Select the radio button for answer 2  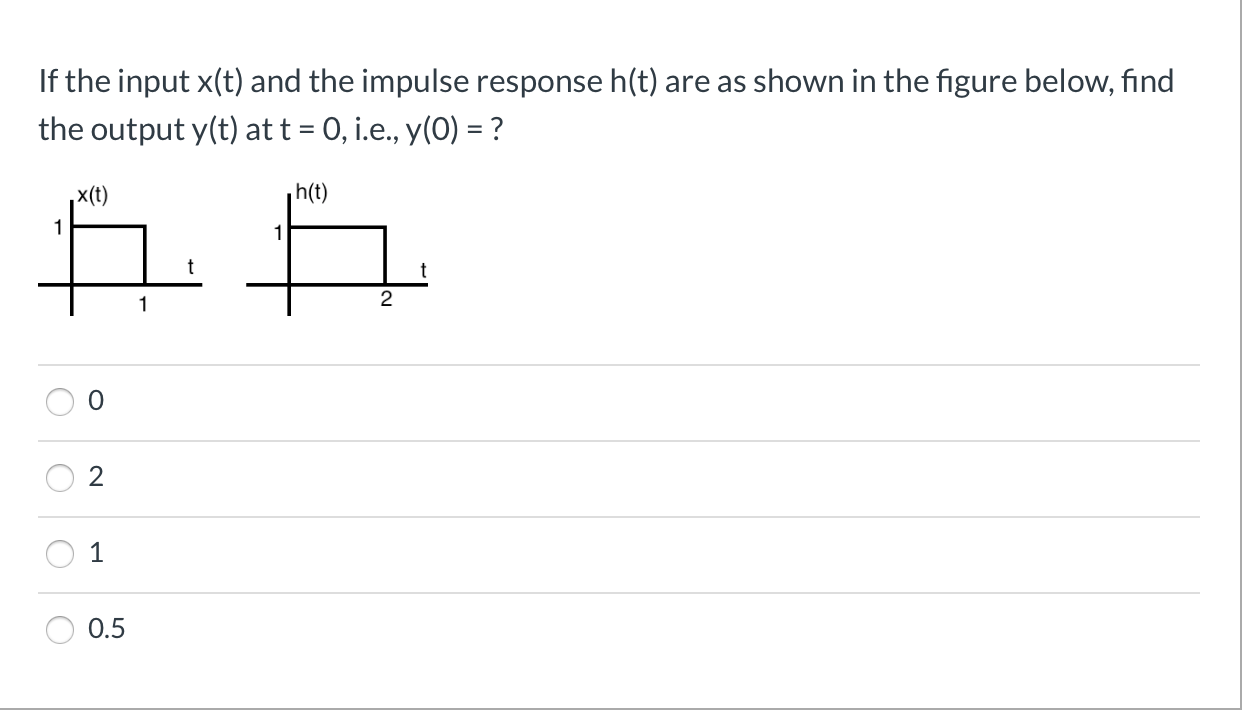tap(59, 478)
